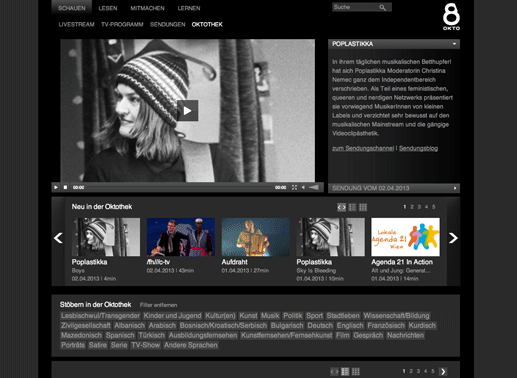This screenshot has height=378, width=517.
Task: Start the video with the center play button
Action: click(x=188, y=110)
